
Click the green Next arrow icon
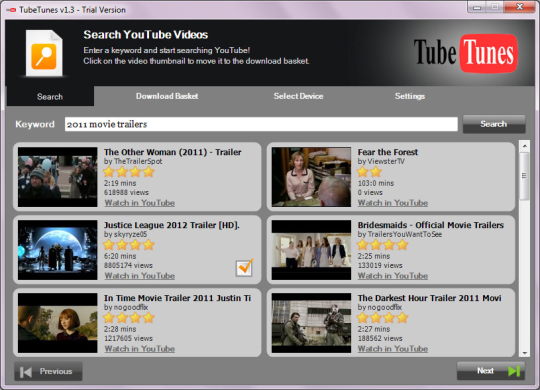click(514, 371)
